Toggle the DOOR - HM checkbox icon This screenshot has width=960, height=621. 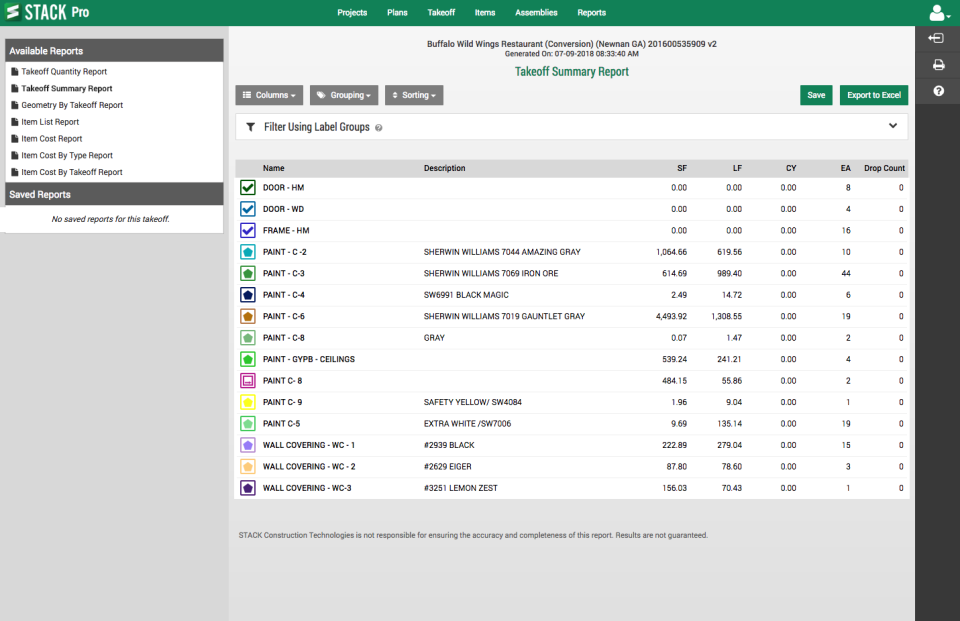coord(248,188)
